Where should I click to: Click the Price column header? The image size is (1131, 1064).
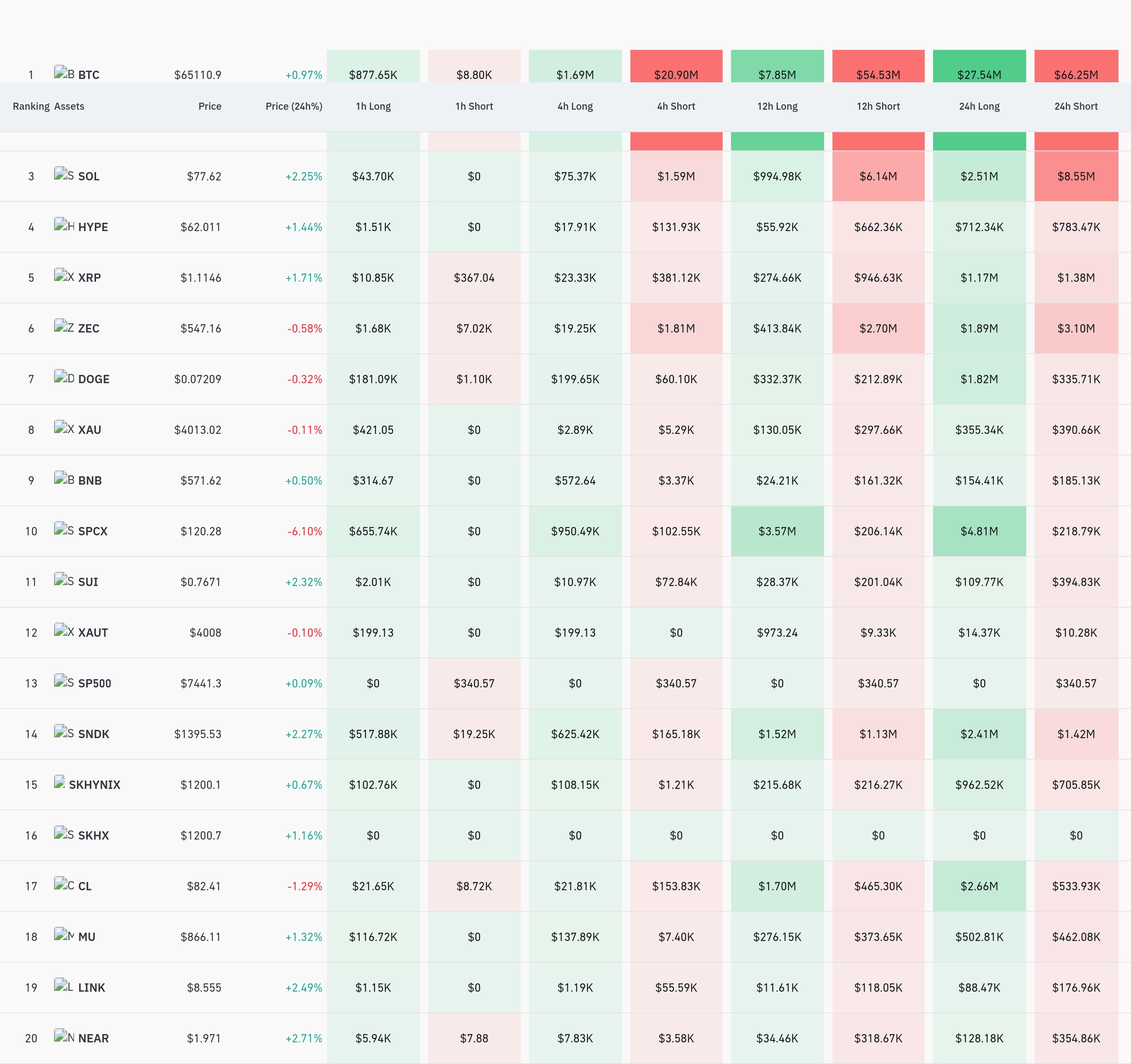tap(210, 106)
